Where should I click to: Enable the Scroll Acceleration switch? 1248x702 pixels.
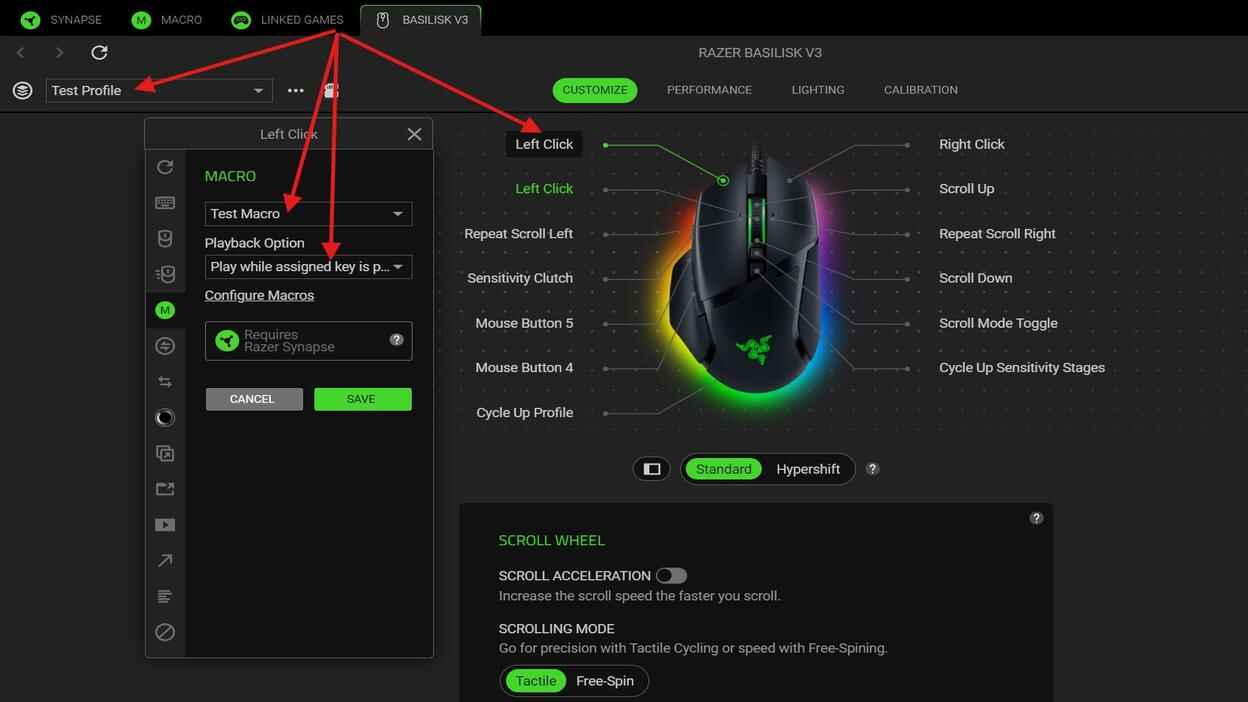click(x=671, y=576)
